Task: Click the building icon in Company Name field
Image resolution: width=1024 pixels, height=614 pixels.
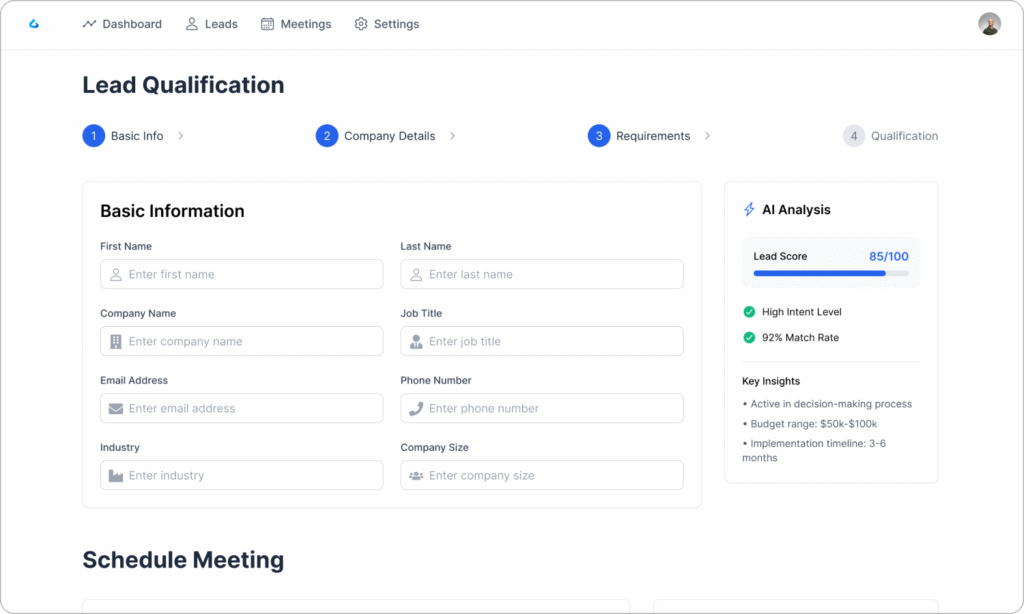Action: [x=115, y=341]
